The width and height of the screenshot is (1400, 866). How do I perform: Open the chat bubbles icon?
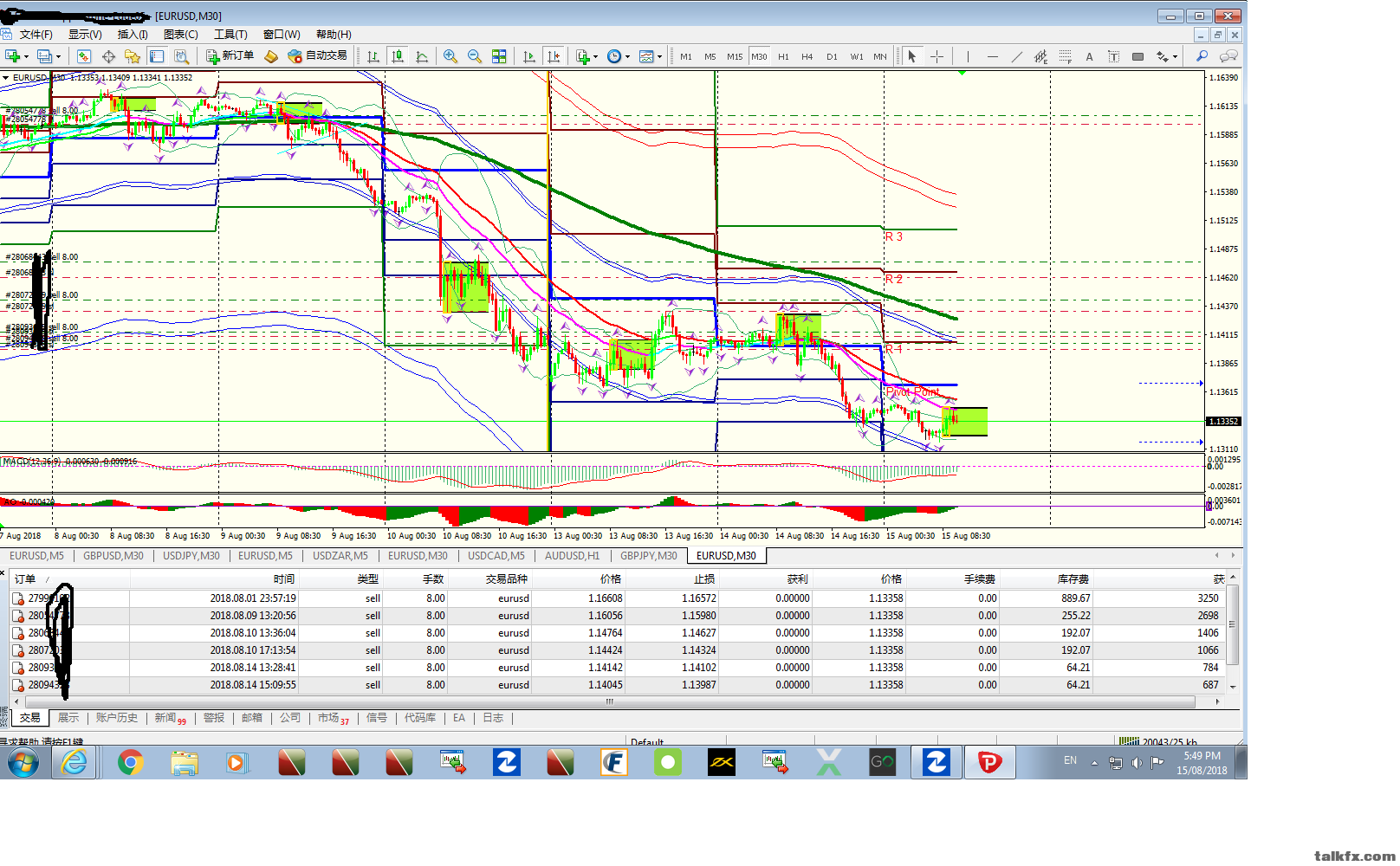tap(1228, 56)
